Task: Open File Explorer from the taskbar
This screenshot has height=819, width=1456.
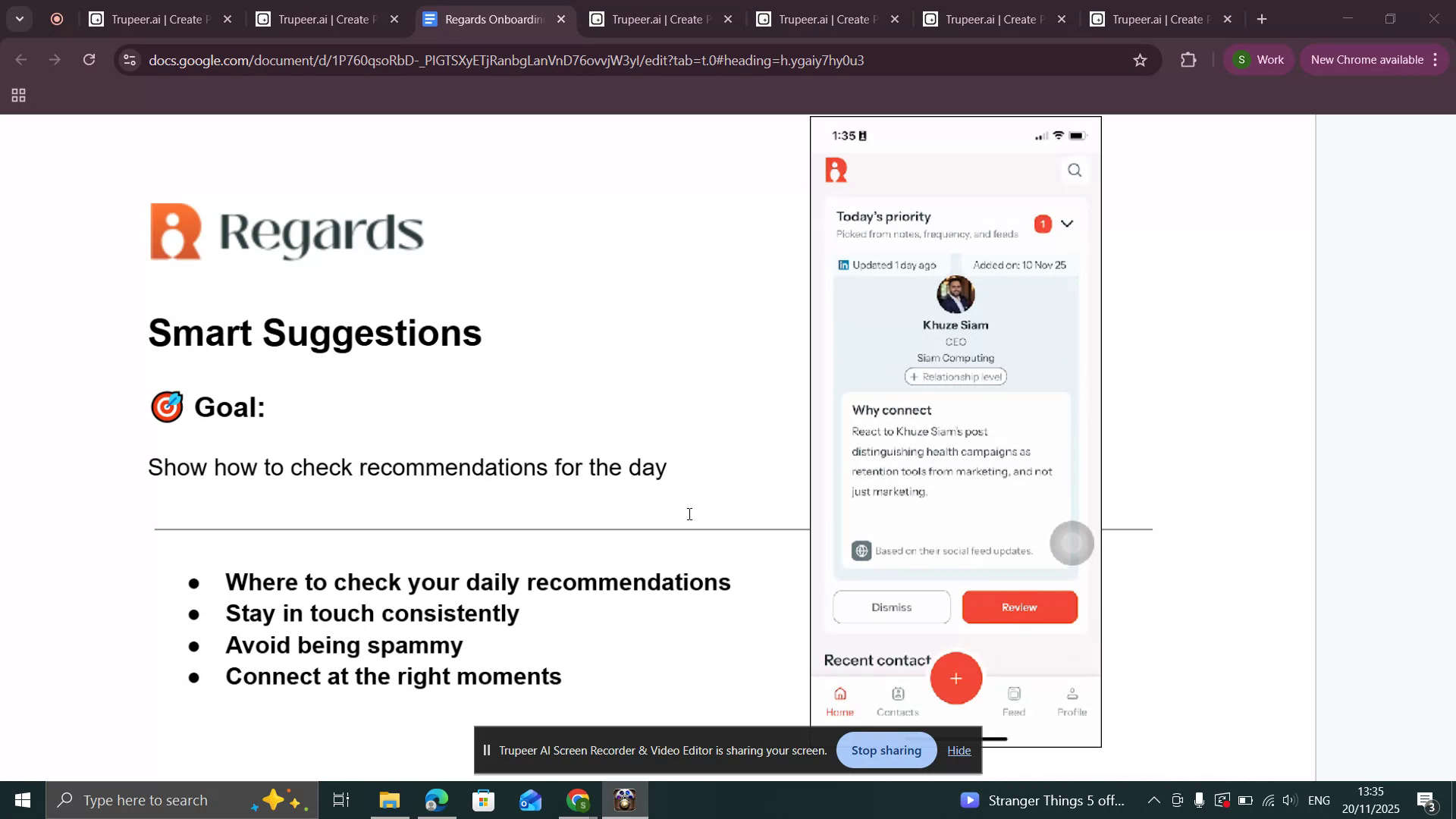Action: pyautogui.click(x=389, y=801)
